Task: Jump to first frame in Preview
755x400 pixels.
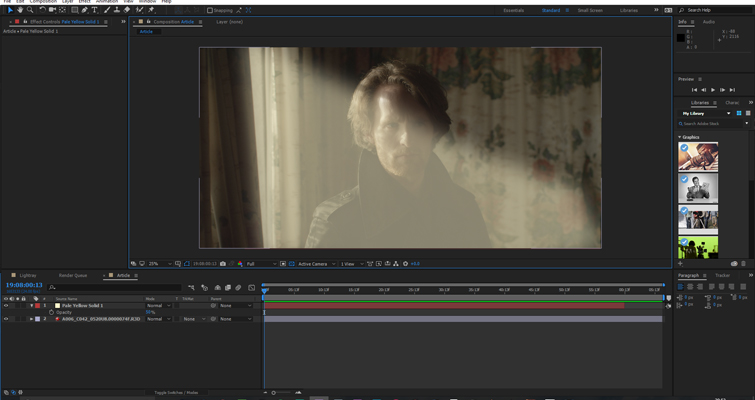Action: pyautogui.click(x=694, y=90)
